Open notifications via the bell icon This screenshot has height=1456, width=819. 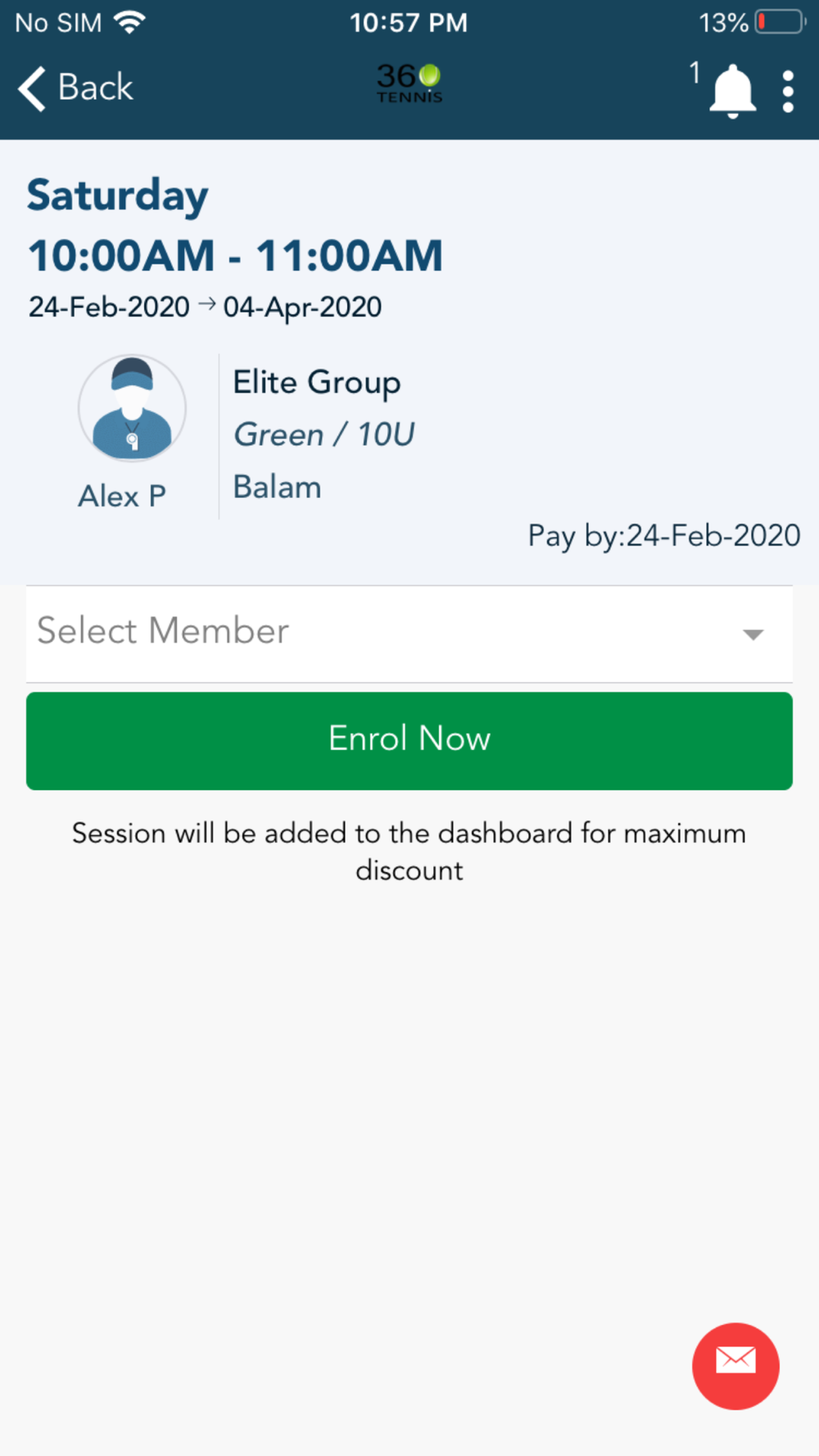pyautogui.click(x=732, y=90)
